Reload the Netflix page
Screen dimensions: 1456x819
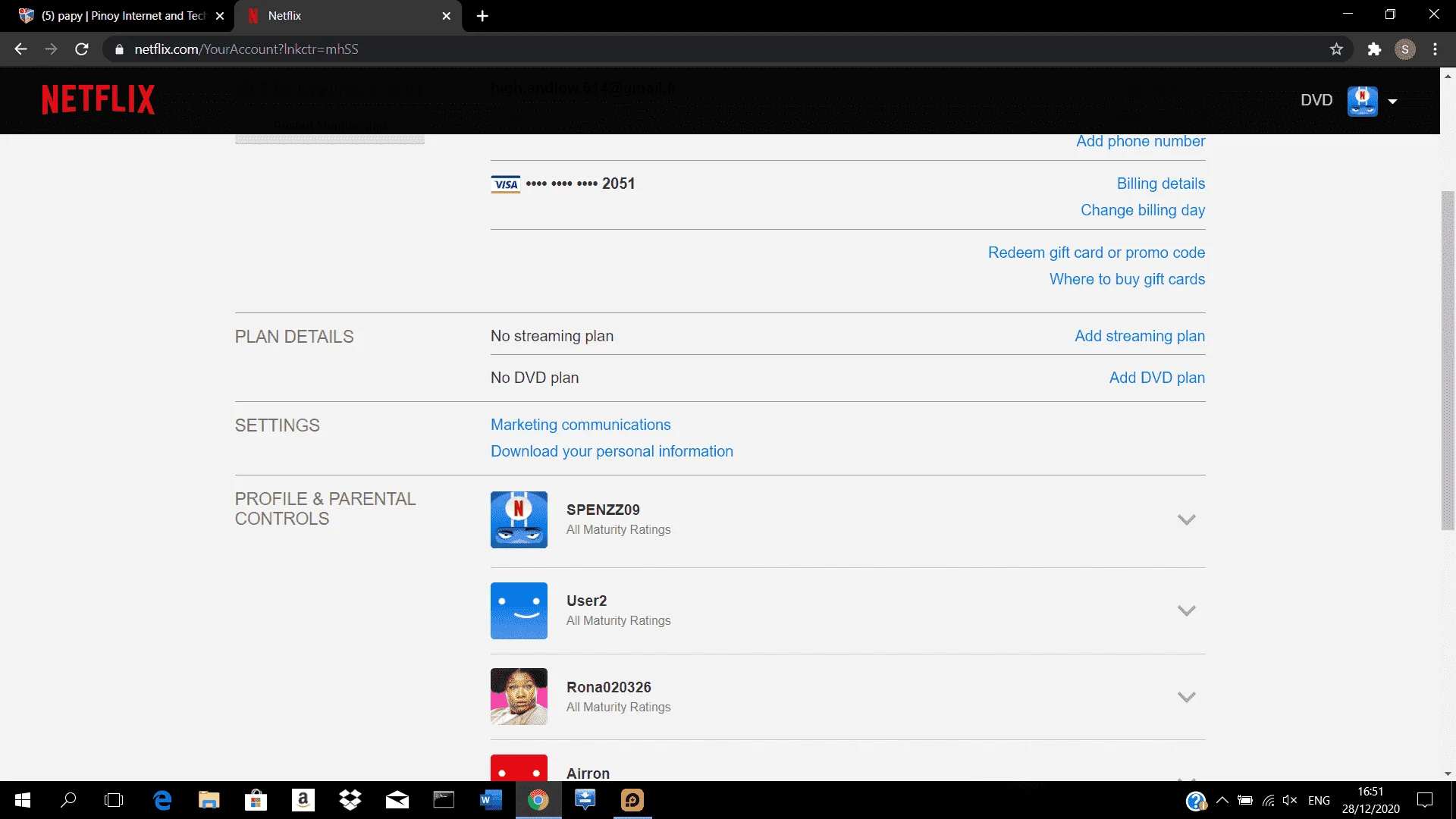82,49
